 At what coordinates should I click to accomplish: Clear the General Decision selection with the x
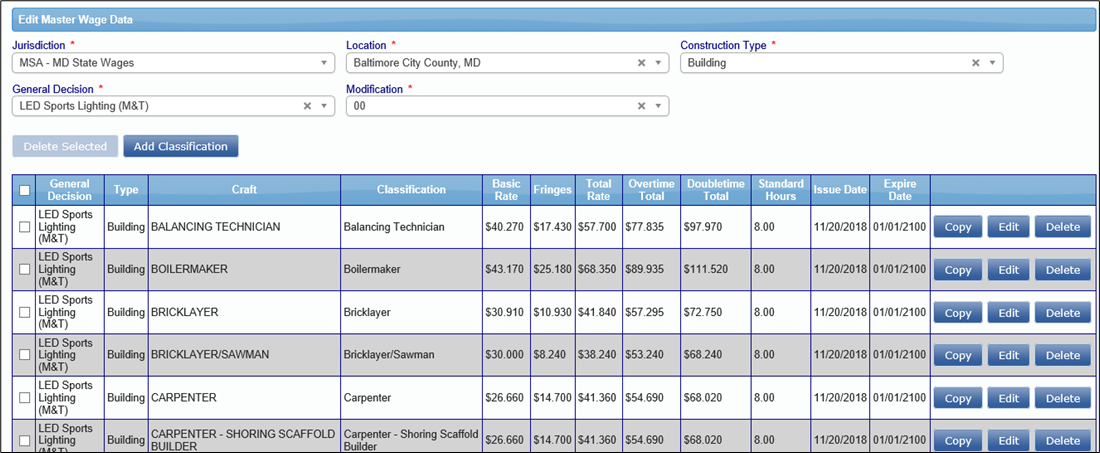tap(307, 106)
